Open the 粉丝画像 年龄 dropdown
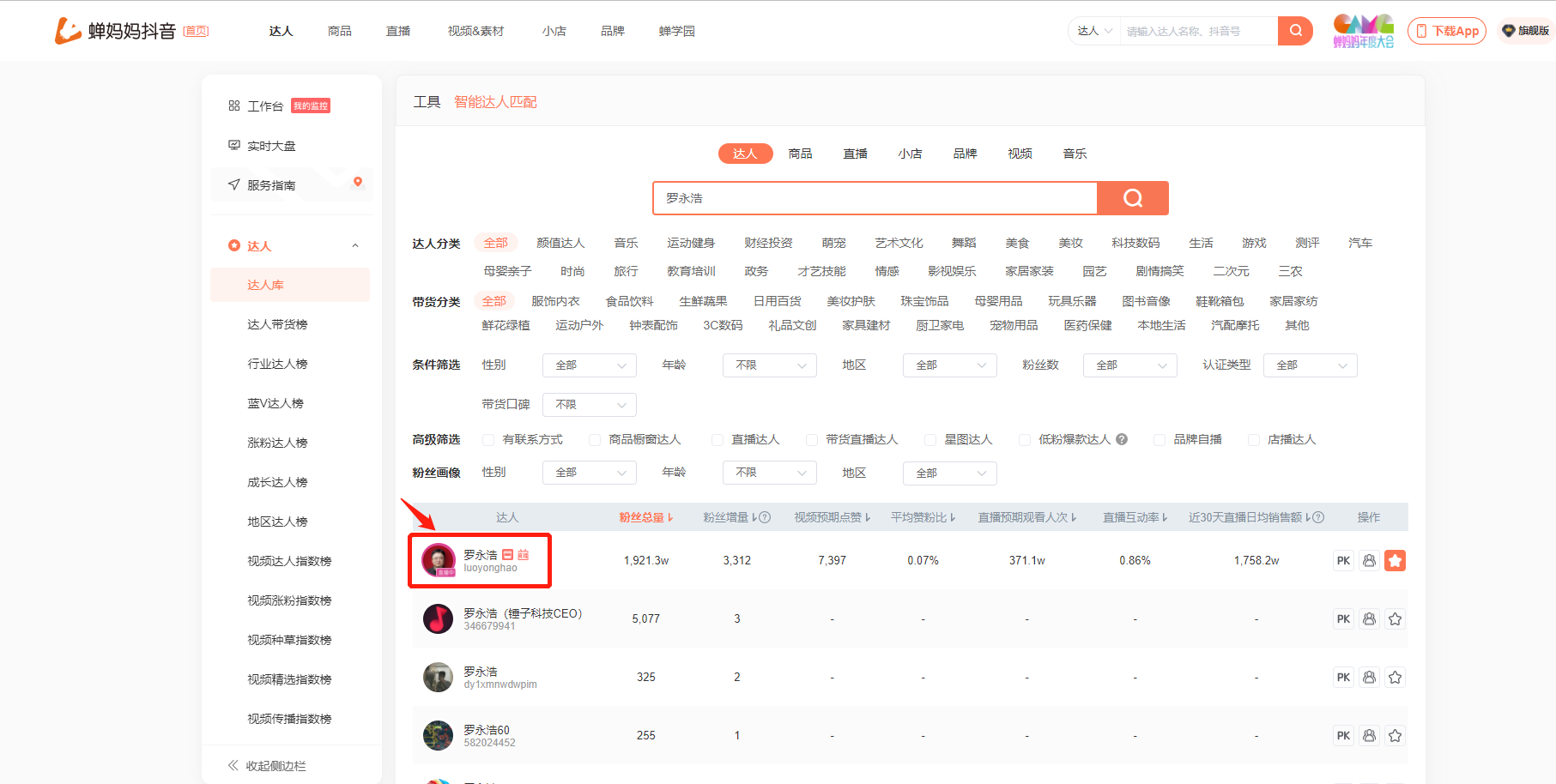Screen dimensions: 1556x784 [770, 473]
